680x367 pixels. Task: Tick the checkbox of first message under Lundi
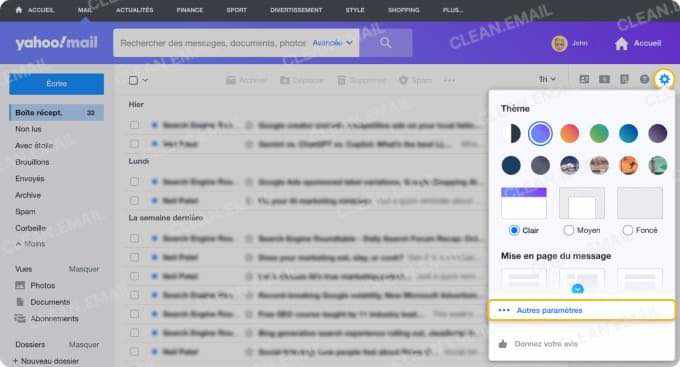[x=134, y=181]
